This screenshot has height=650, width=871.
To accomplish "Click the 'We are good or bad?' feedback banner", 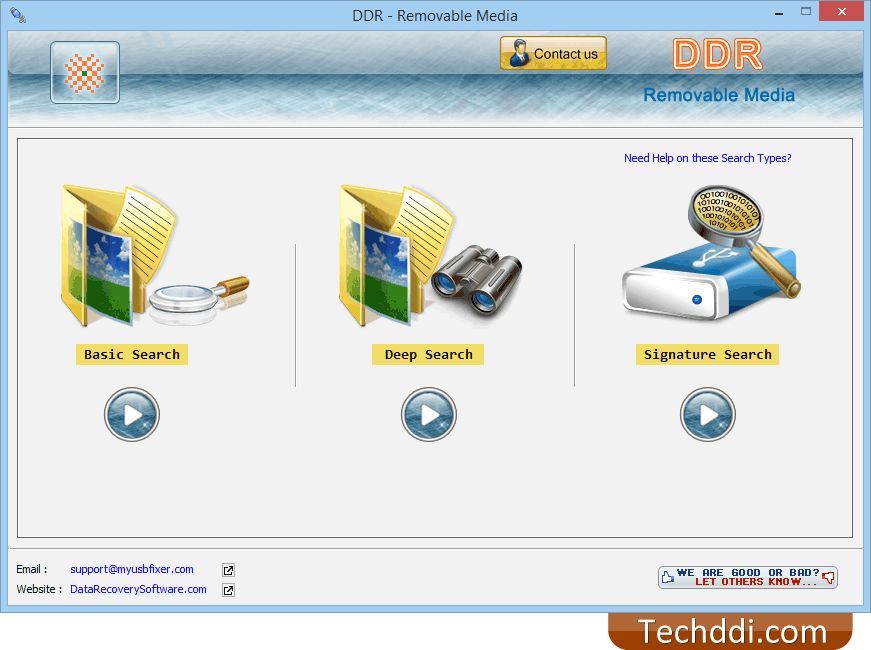I will pyautogui.click(x=748, y=577).
